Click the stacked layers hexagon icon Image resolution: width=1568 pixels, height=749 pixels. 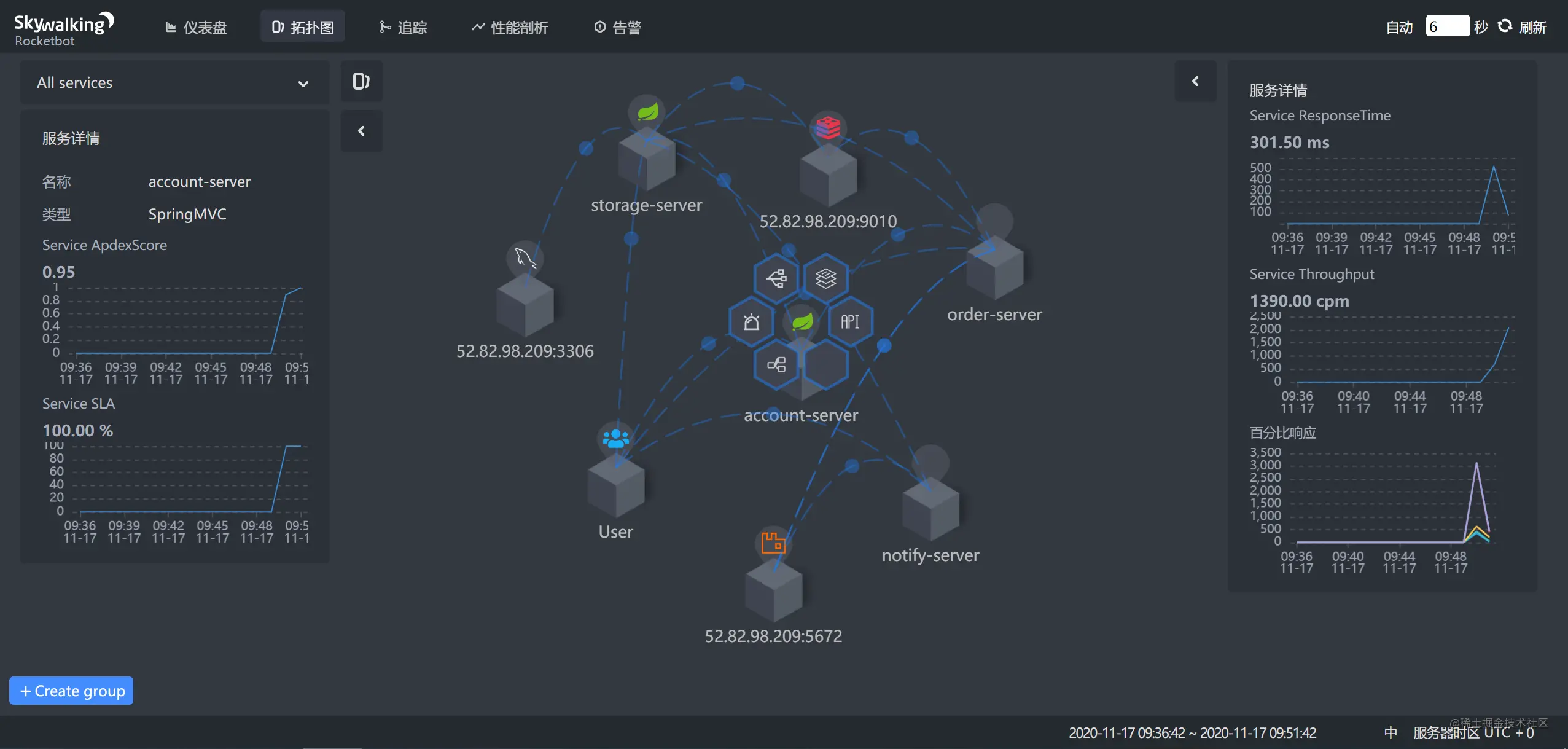[x=825, y=278]
